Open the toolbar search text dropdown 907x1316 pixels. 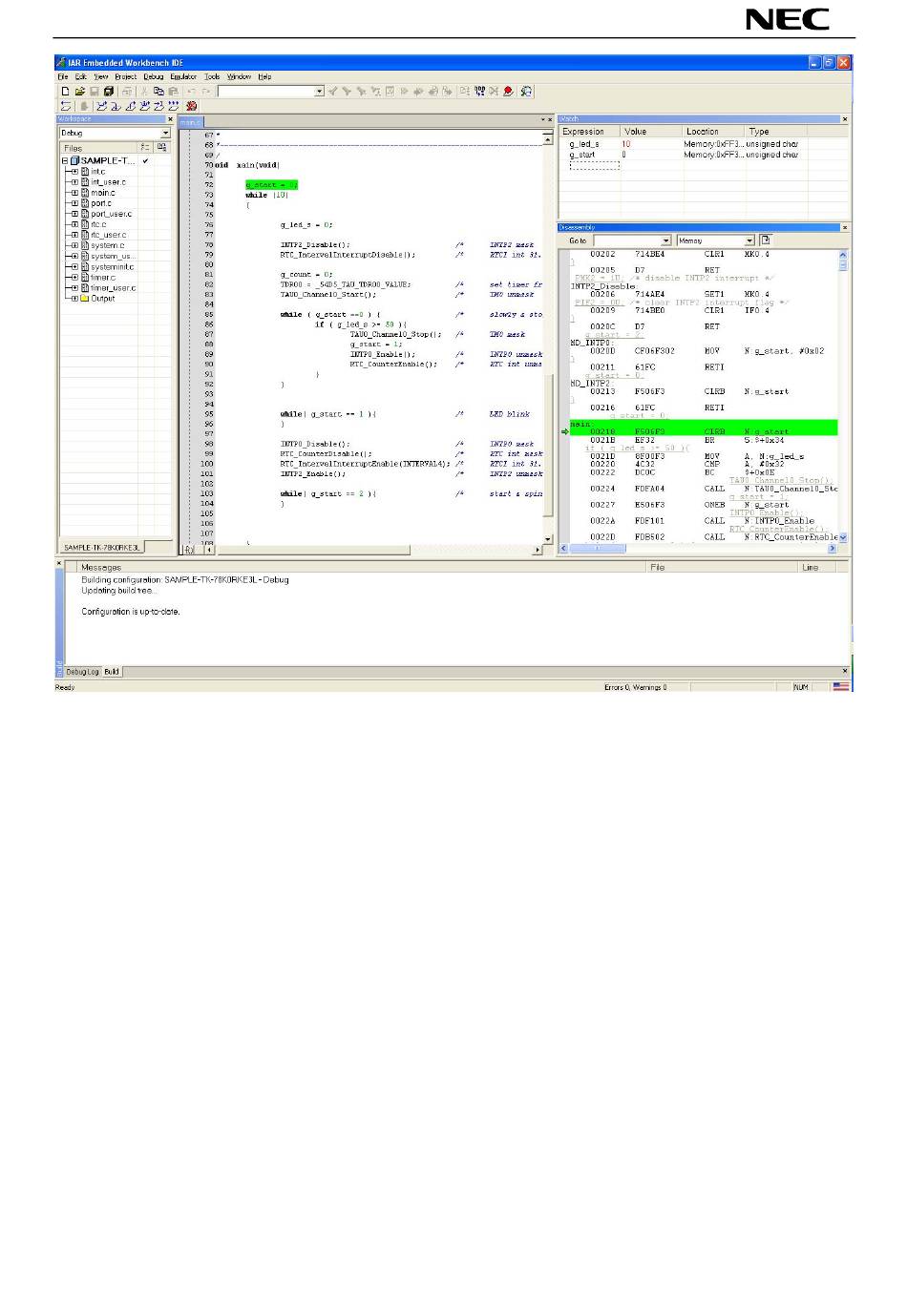[x=319, y=92]
